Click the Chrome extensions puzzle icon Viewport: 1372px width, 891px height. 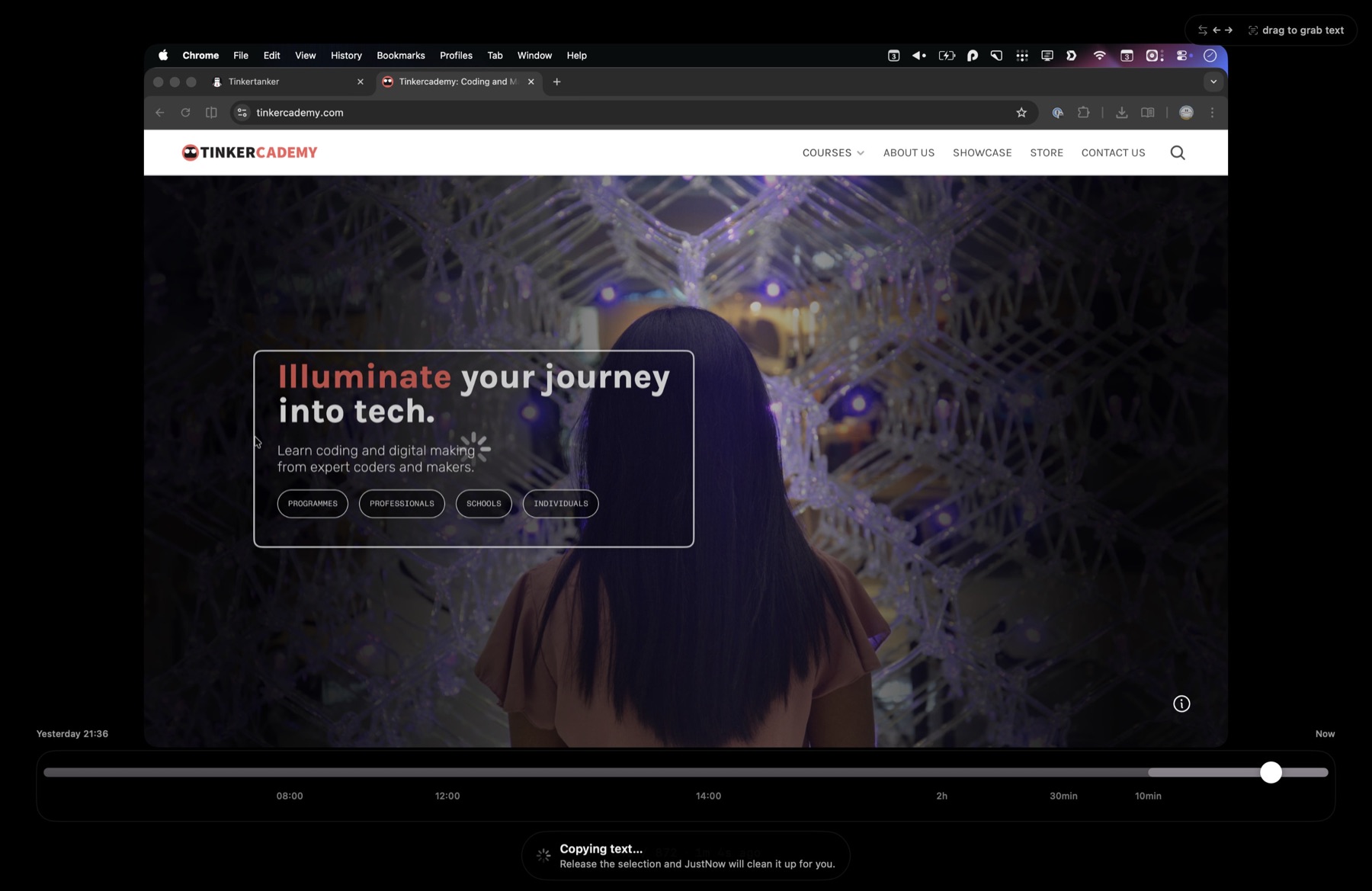1083,112
